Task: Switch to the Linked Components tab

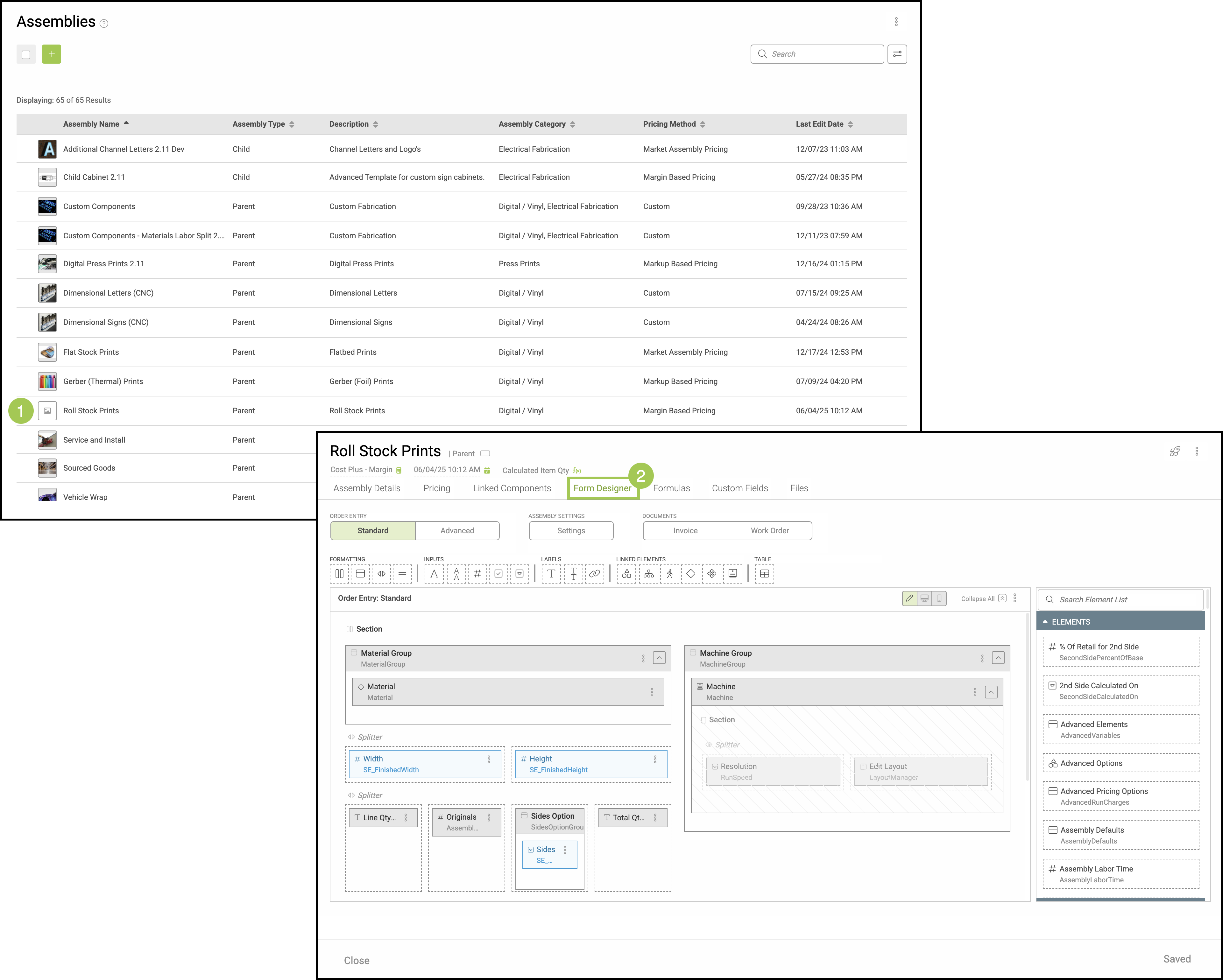Action: pyautogui.click(x=512, y=488)
